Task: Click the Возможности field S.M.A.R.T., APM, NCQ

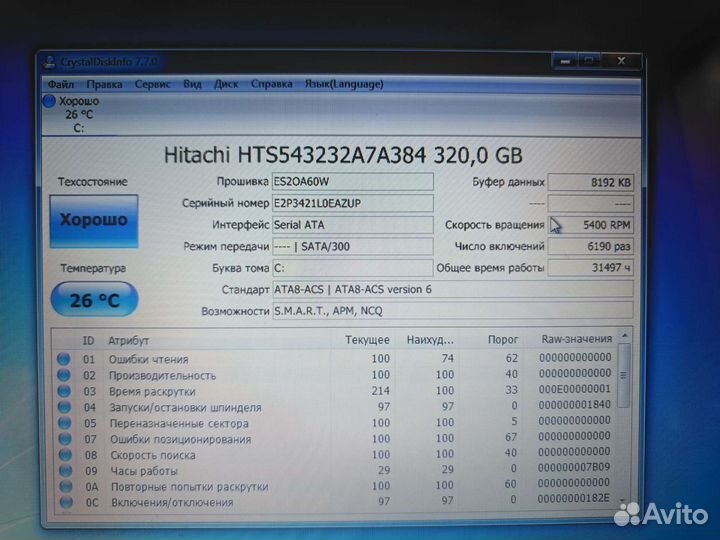Action: pos(453,311)
